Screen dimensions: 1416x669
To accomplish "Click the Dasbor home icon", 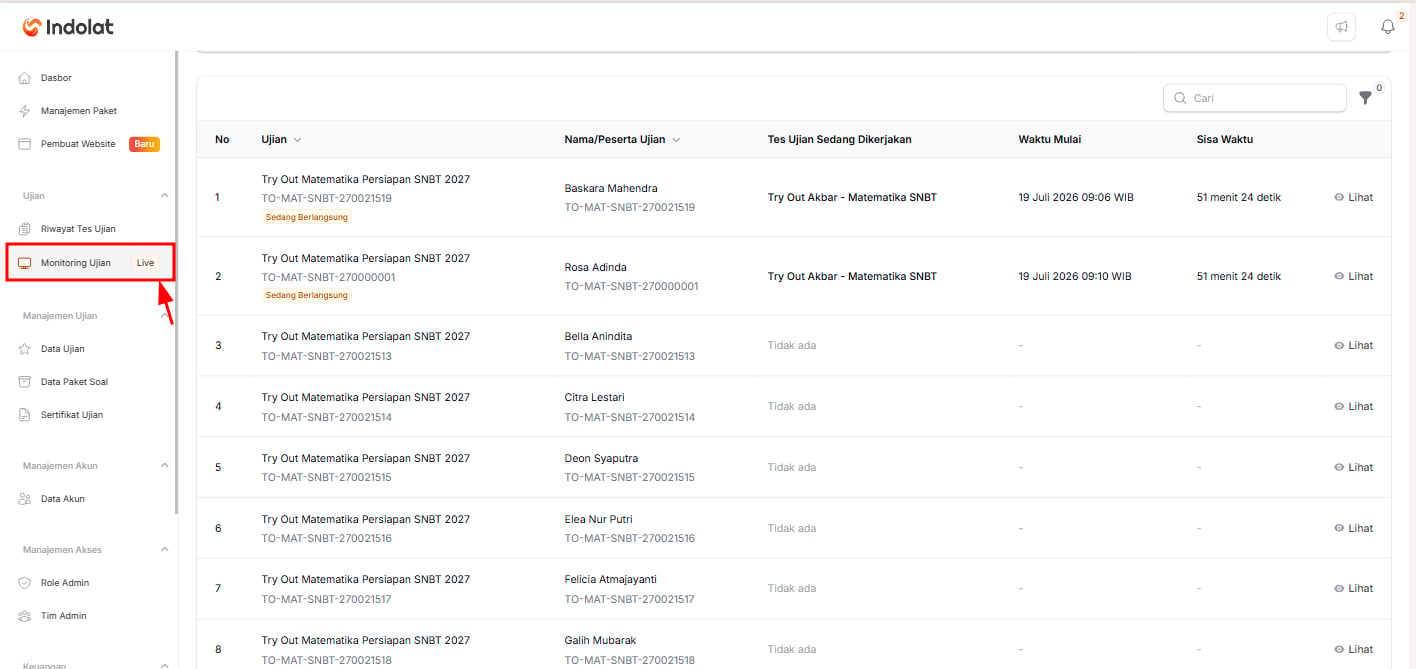I will click(25, 78).
